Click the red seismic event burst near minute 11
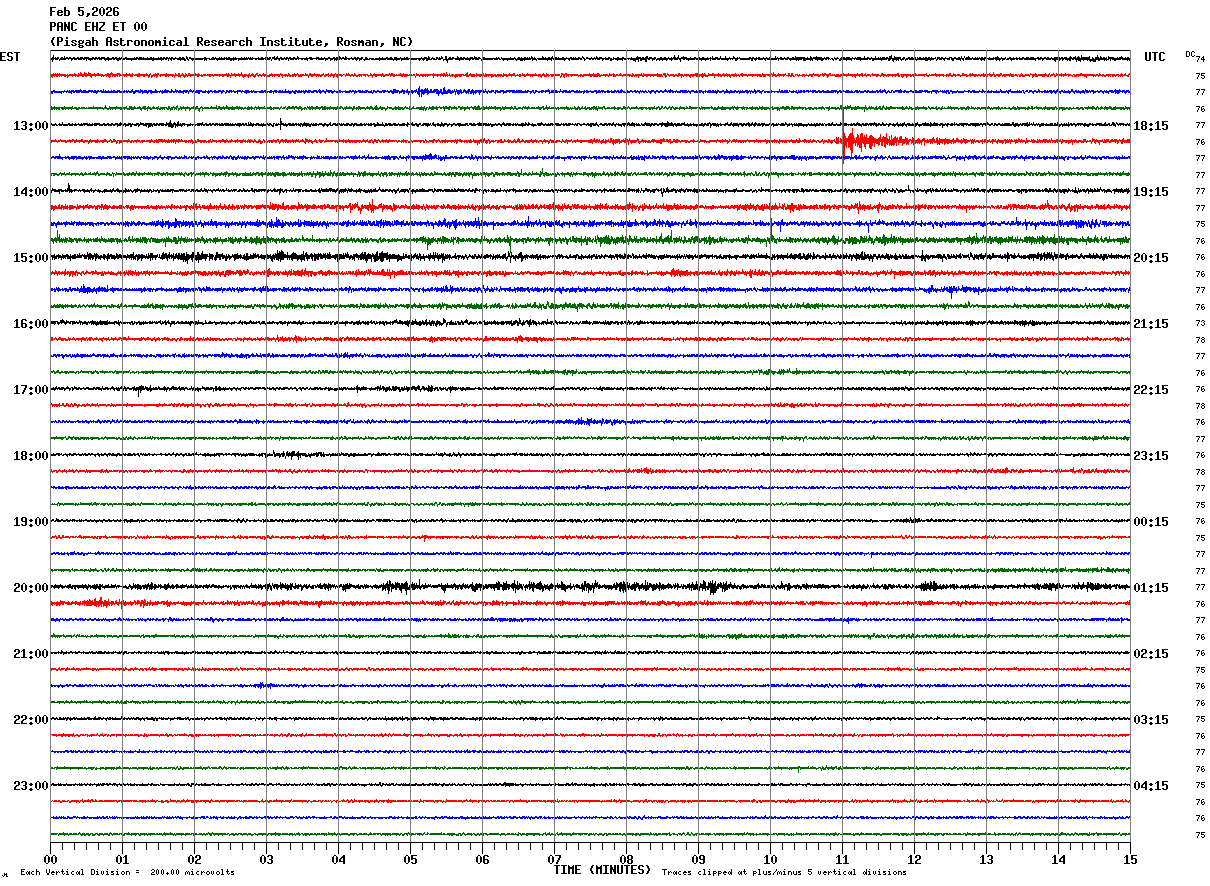Image resolution: width=1210 pixels, height=886 pixels. coord(875,141)
